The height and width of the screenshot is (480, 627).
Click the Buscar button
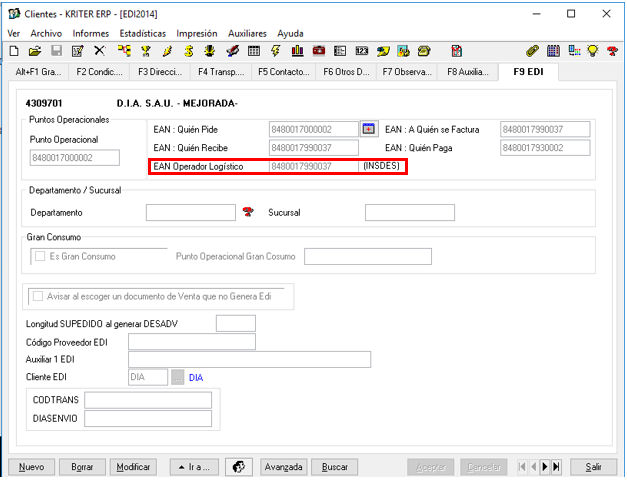(x=335, y=467)
